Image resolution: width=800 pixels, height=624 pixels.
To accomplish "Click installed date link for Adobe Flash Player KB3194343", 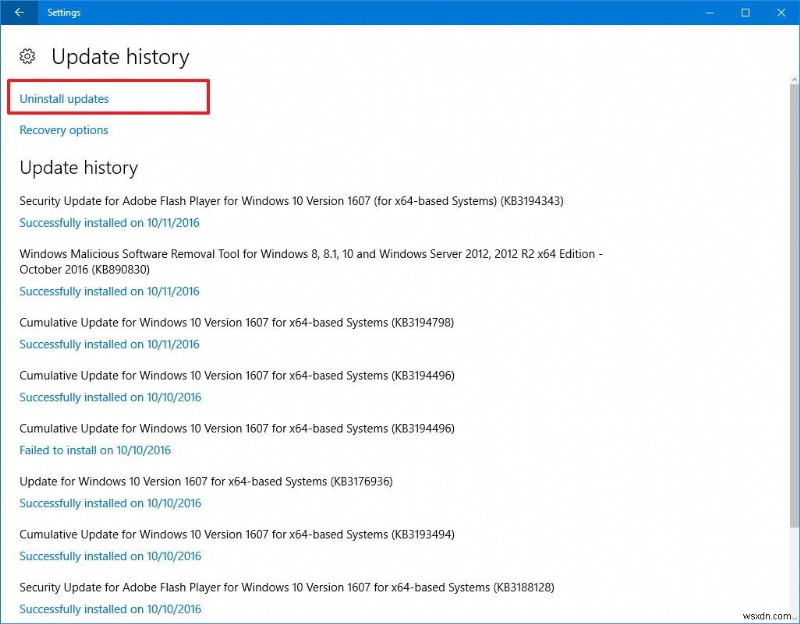I will [x=110, y=222].
